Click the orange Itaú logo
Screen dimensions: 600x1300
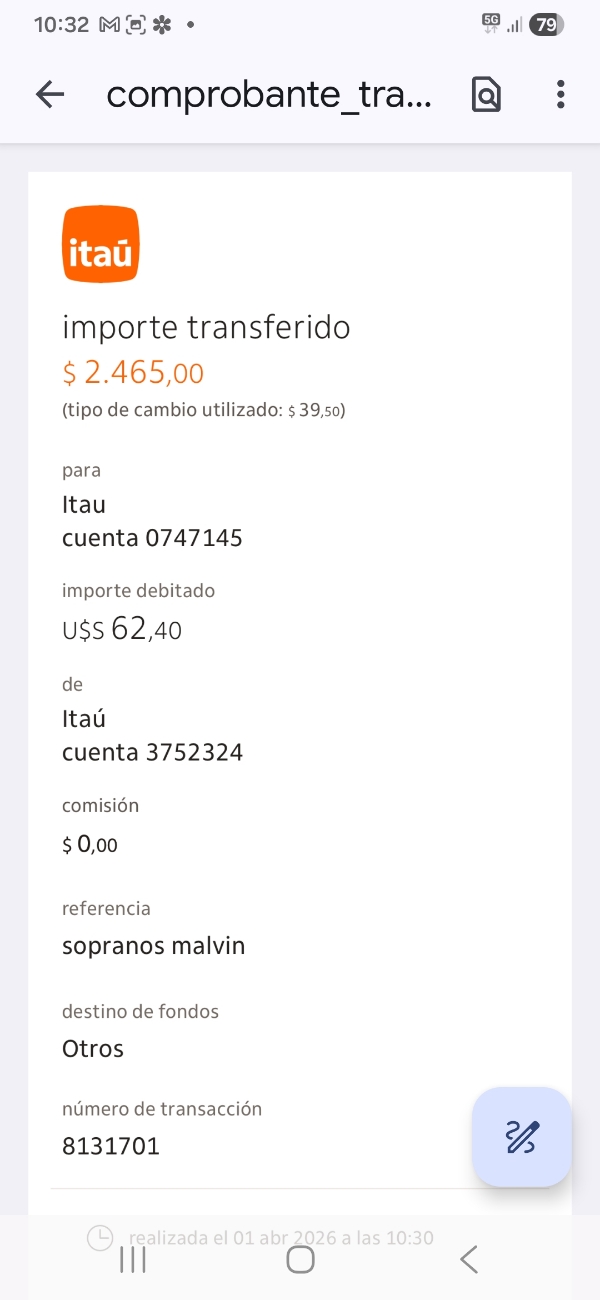tap(100, 244)
